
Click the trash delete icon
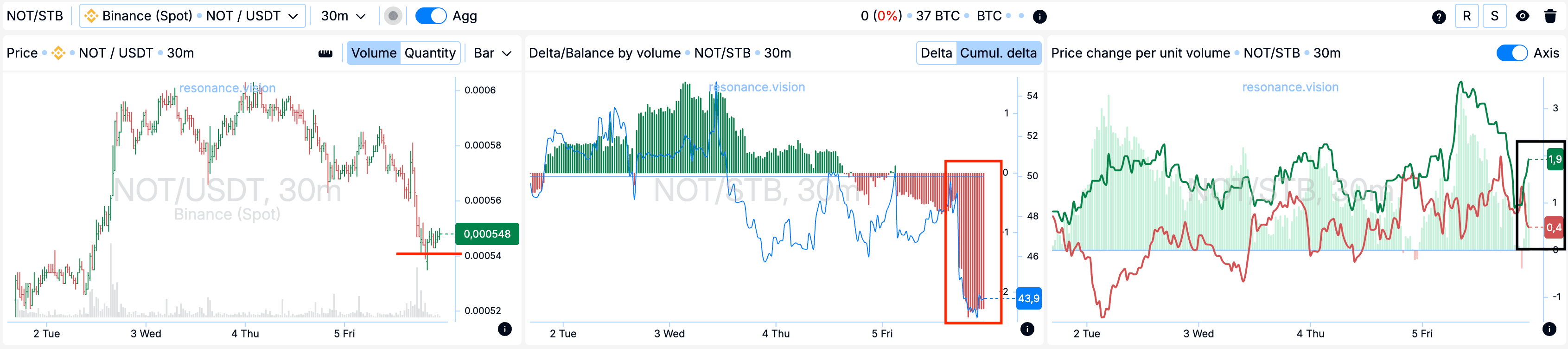(1550, 16)
